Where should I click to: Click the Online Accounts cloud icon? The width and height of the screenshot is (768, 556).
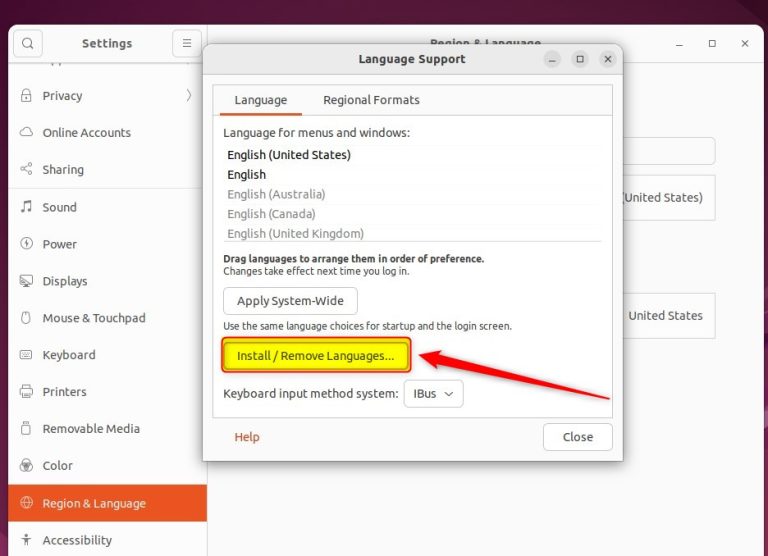click(x=26, y=132)
